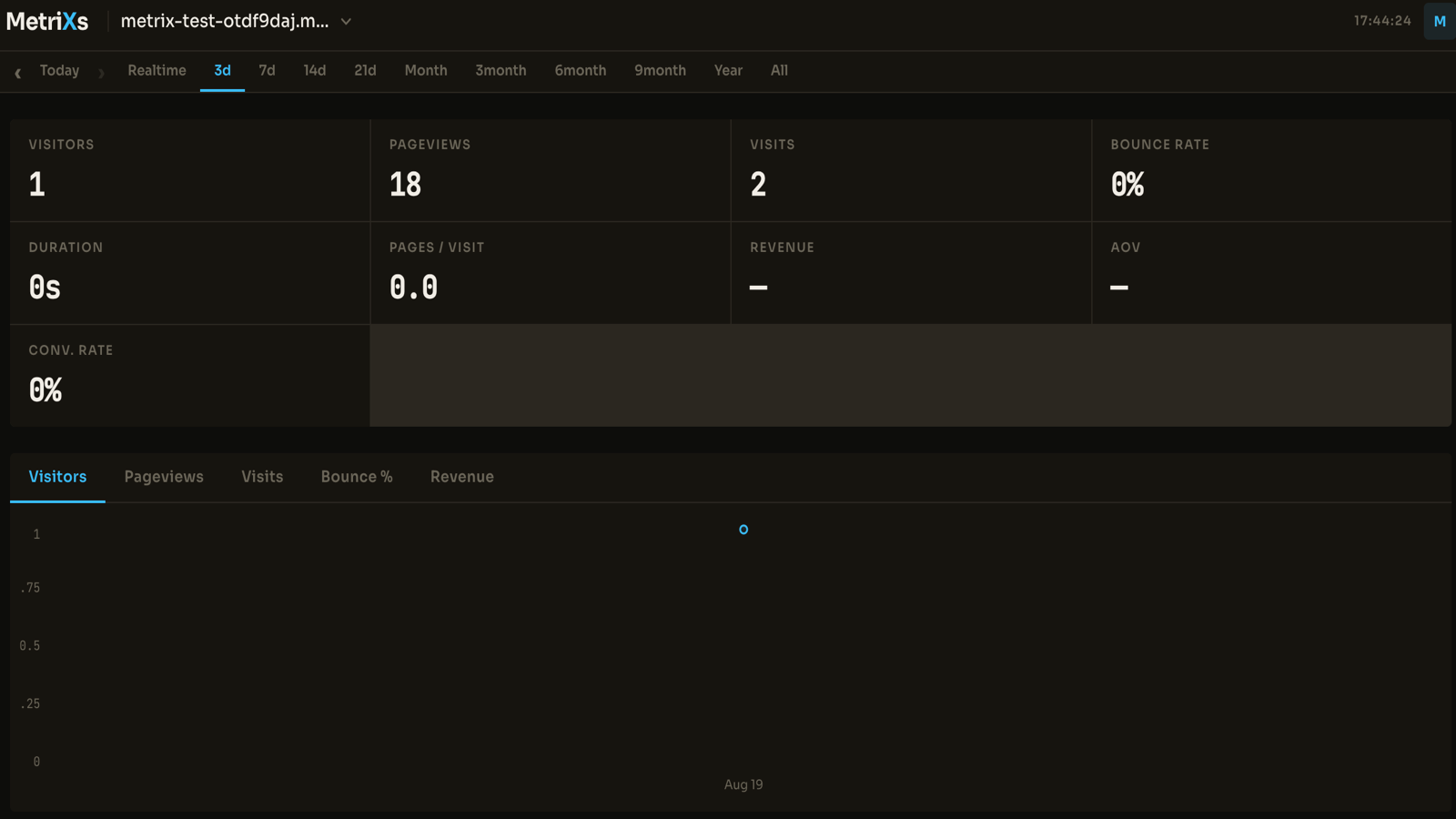Click the Bounce Rate stat card

1271,170
